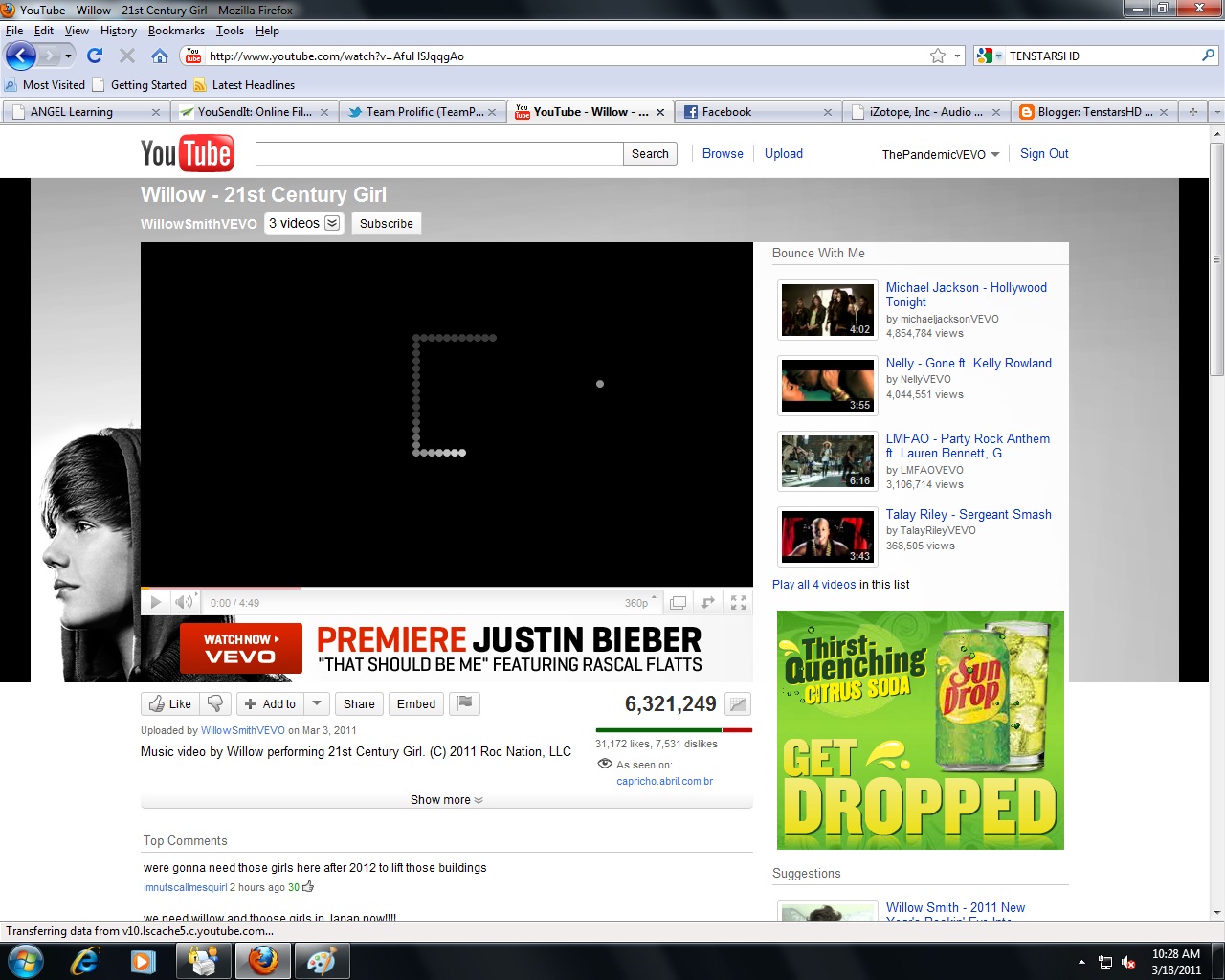Click Play all 4 videos link
The width and height of the screenshot is (1225, 980).
[x=814, y=585]
